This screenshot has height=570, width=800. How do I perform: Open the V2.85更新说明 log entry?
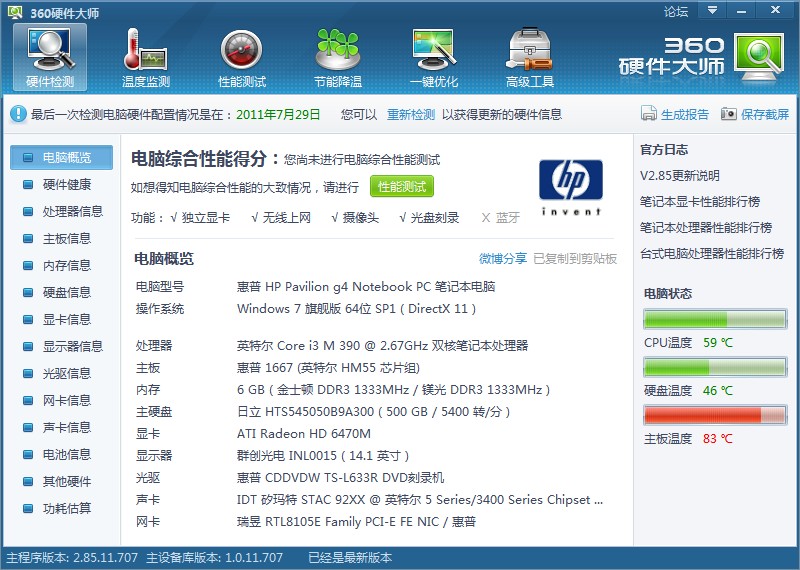[x=680, y=176]
